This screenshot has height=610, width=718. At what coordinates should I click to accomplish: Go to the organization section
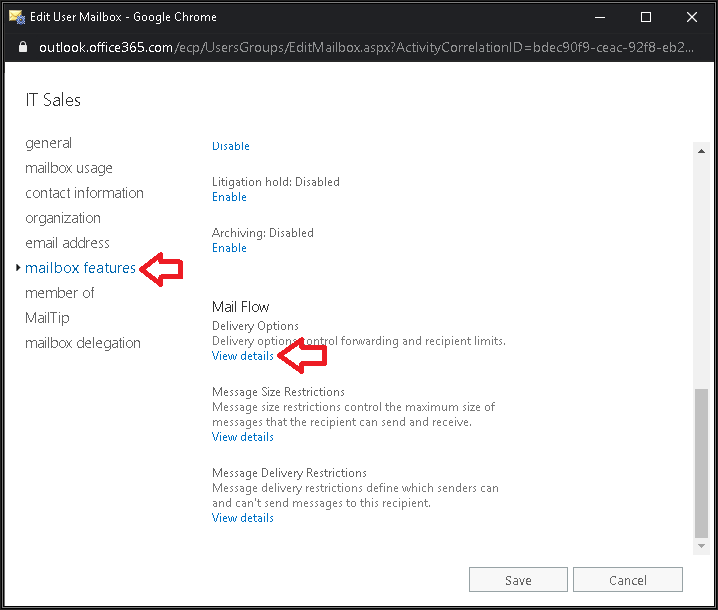(63, 218)
